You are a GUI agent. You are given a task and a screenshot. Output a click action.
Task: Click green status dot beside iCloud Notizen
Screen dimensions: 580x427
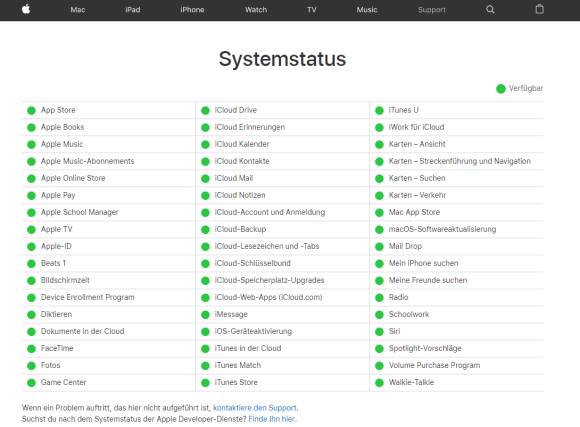(205, 195)
